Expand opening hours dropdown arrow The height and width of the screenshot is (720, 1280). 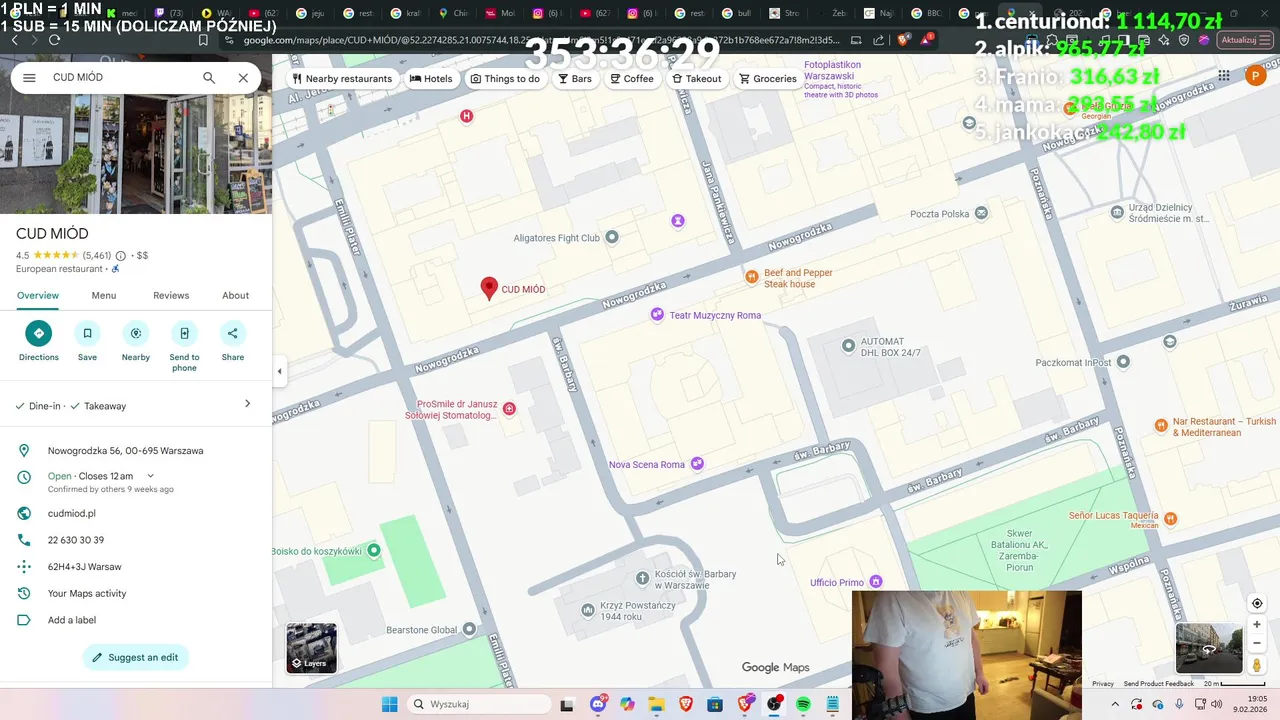pos(151,476)
